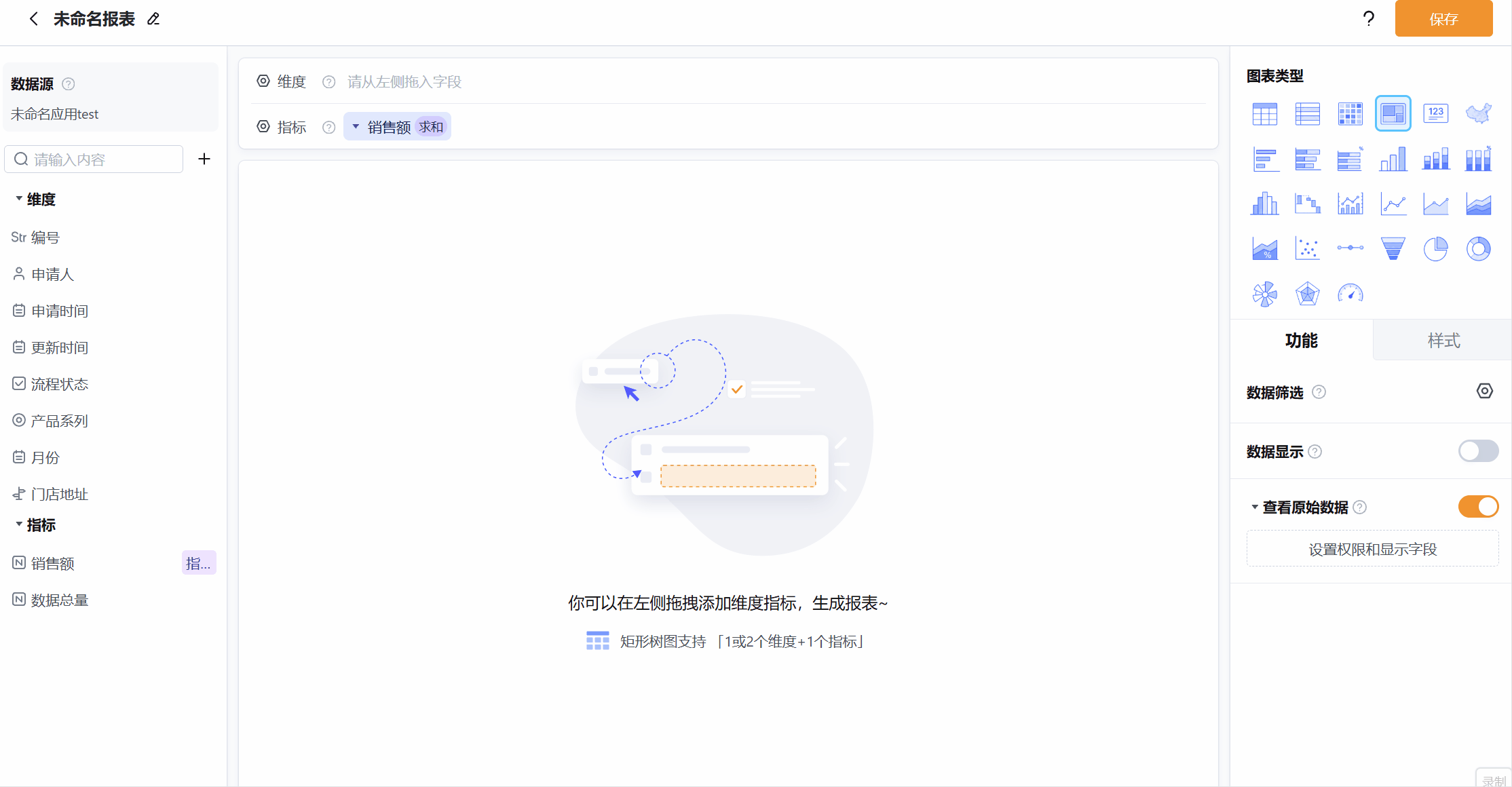Select the gauge dashboard chart type
1512x787 pixels.
tap(1350, 294)
